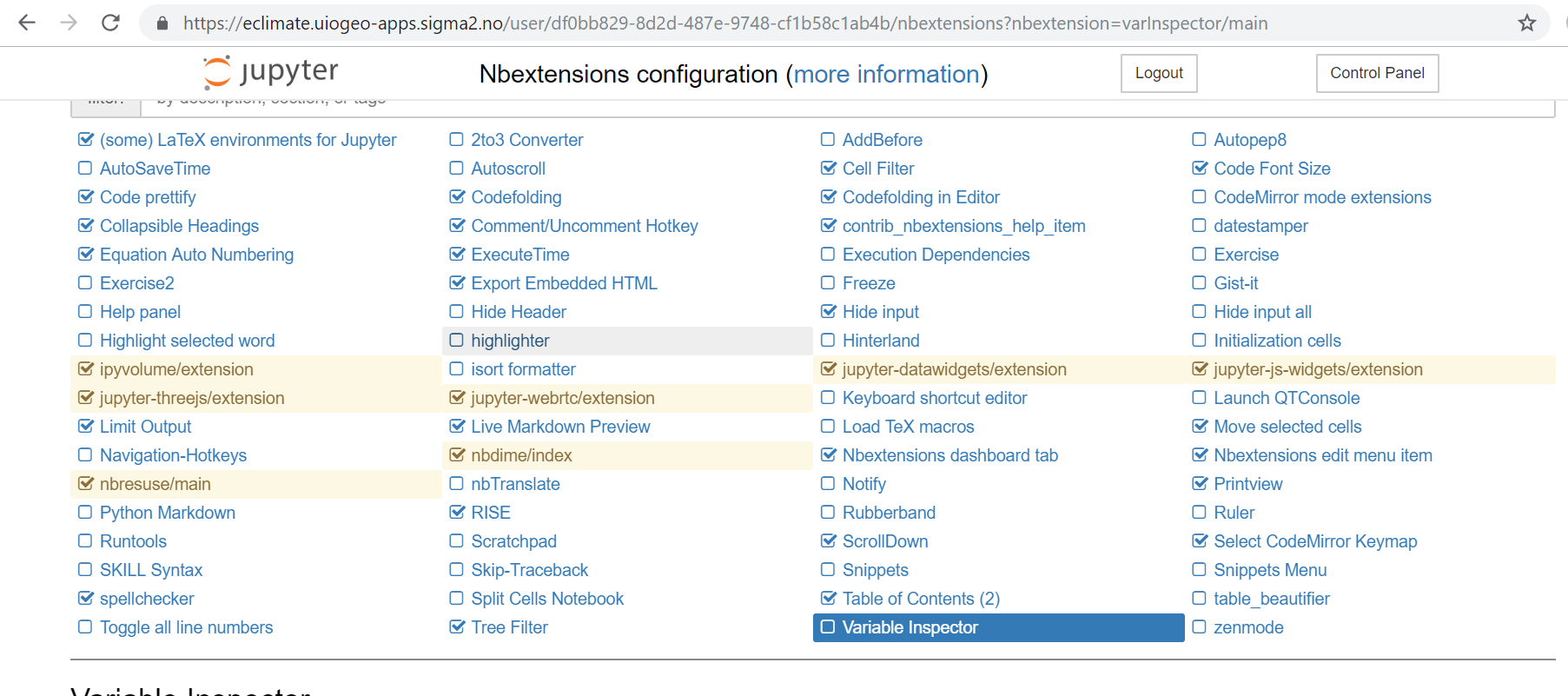Viewport: 1568px width, 696px height.
Task: Reload the page with refresh icon
Action: click(110, 23)
